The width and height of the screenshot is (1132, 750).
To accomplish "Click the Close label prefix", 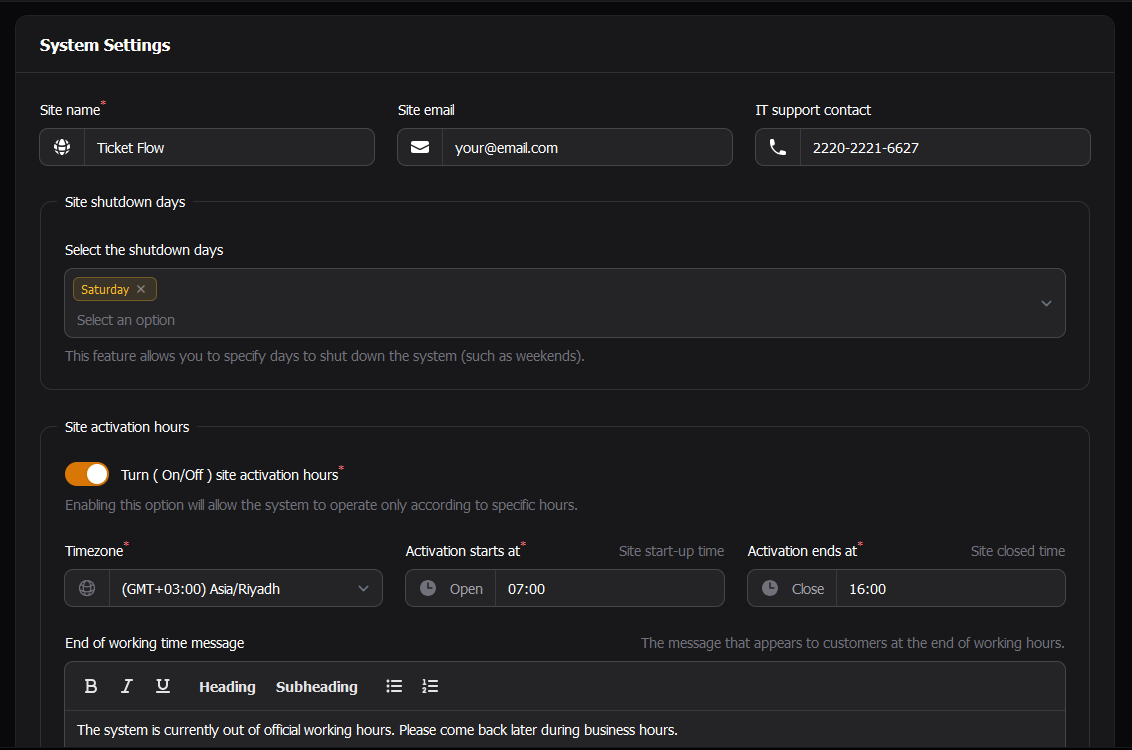I will point(808,589).
